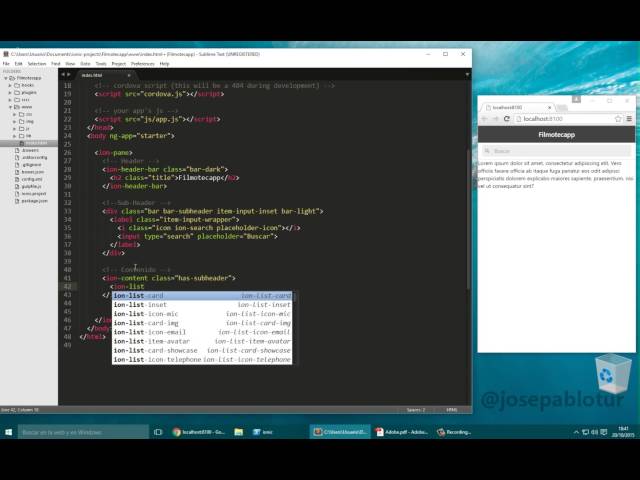Go to the previous tab with the left arrow
Image resolution: width=640 pixels, height=480 pixels.
(x=63, y=75)
